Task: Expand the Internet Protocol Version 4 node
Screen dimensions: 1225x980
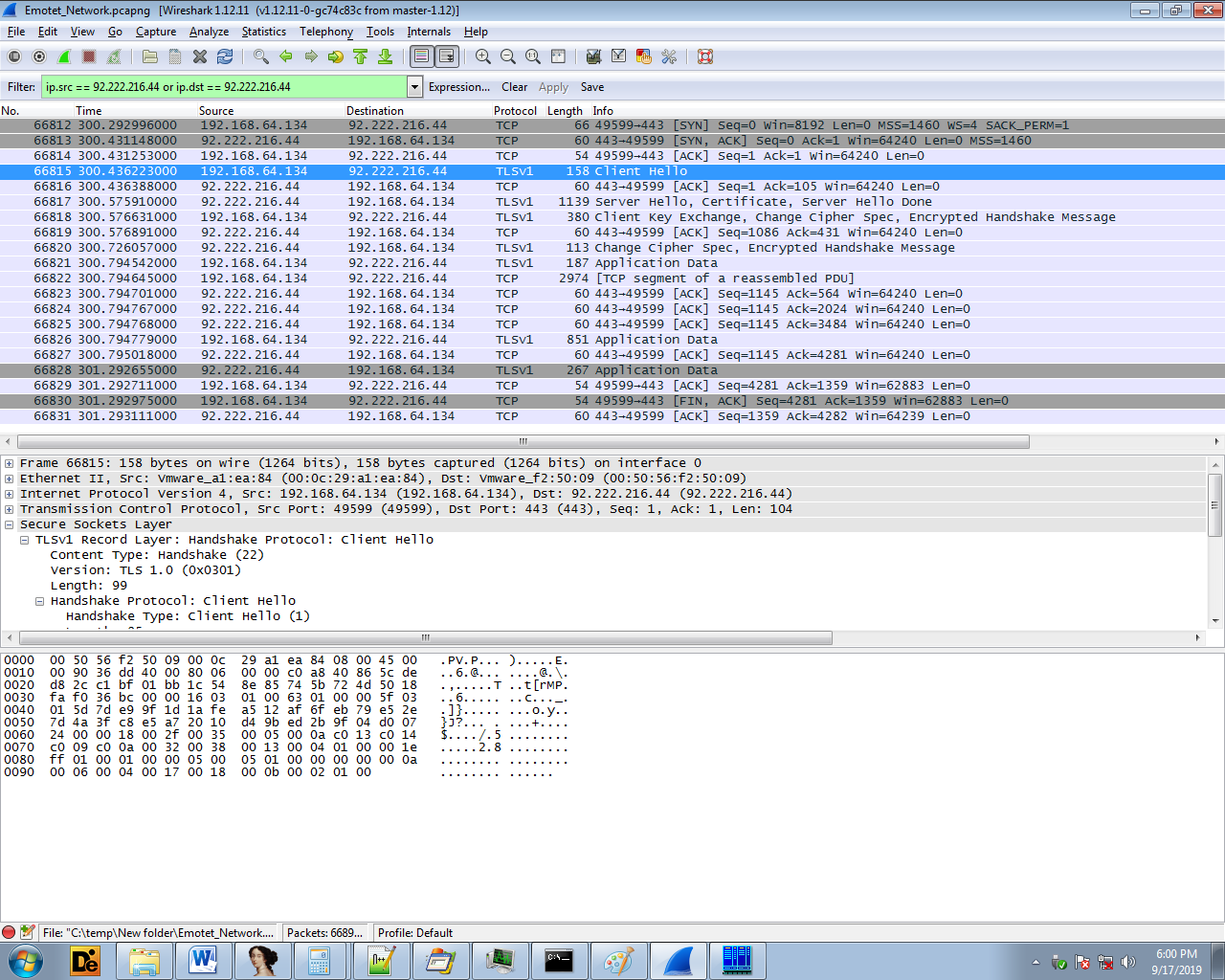Action: coord(10,494)
